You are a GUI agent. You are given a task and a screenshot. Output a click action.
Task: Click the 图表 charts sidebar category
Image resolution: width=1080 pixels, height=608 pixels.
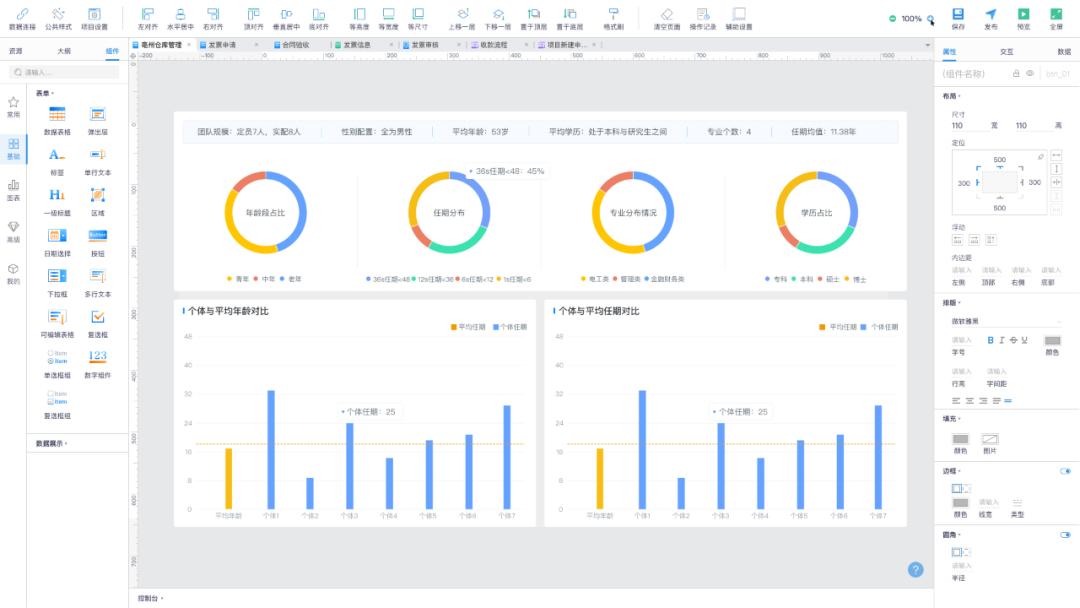[x=13, y=189]
